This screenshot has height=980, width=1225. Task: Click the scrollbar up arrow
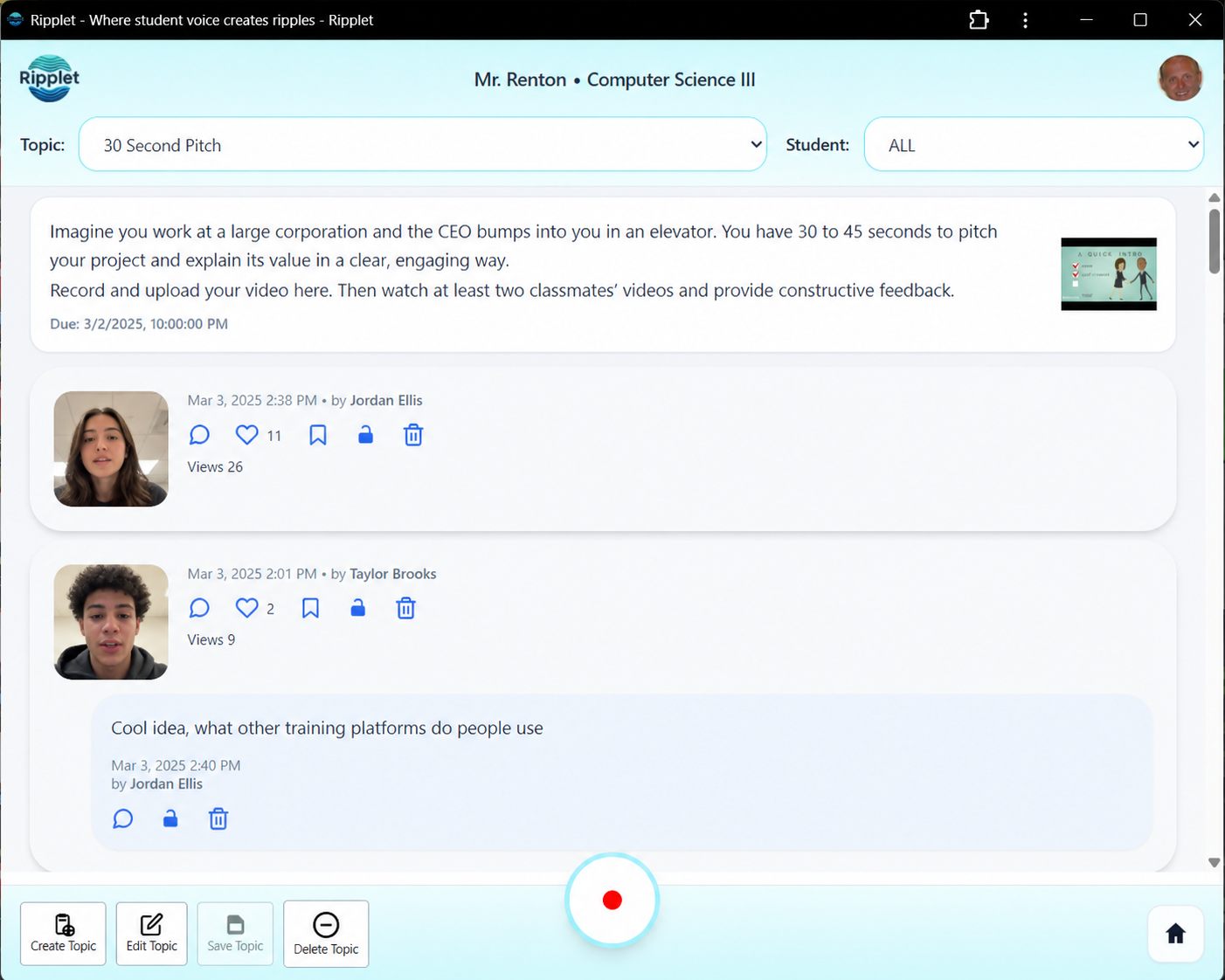tap(1214, 197)
